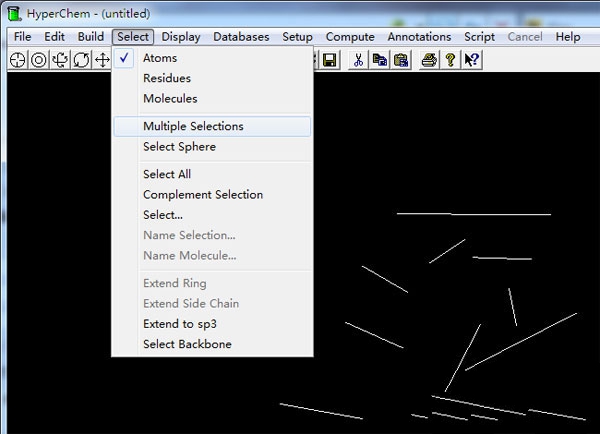
Task: Click the HyperChem beaker app icon
Action: click(x=14, y=13)
